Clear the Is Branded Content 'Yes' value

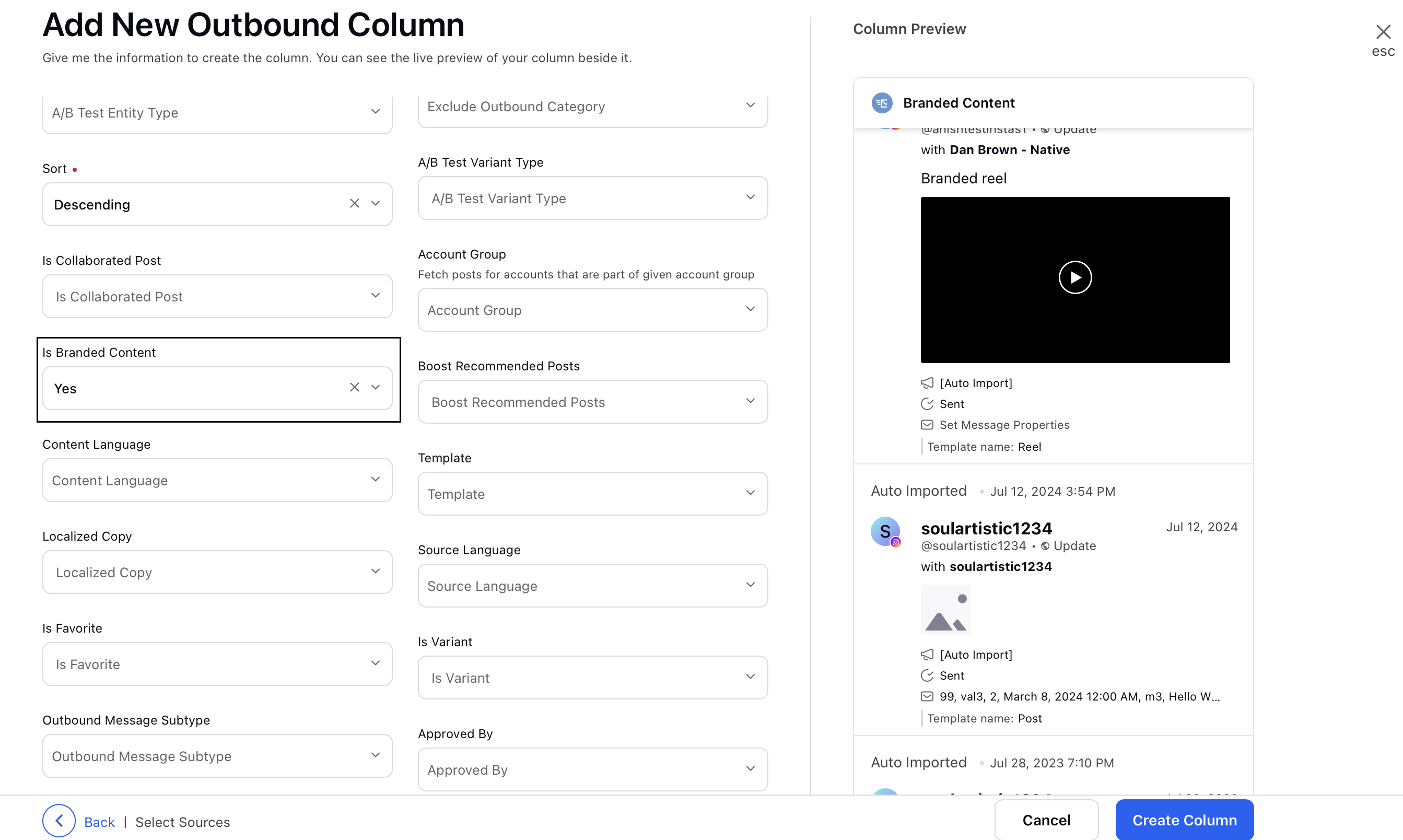pos(354,388)
